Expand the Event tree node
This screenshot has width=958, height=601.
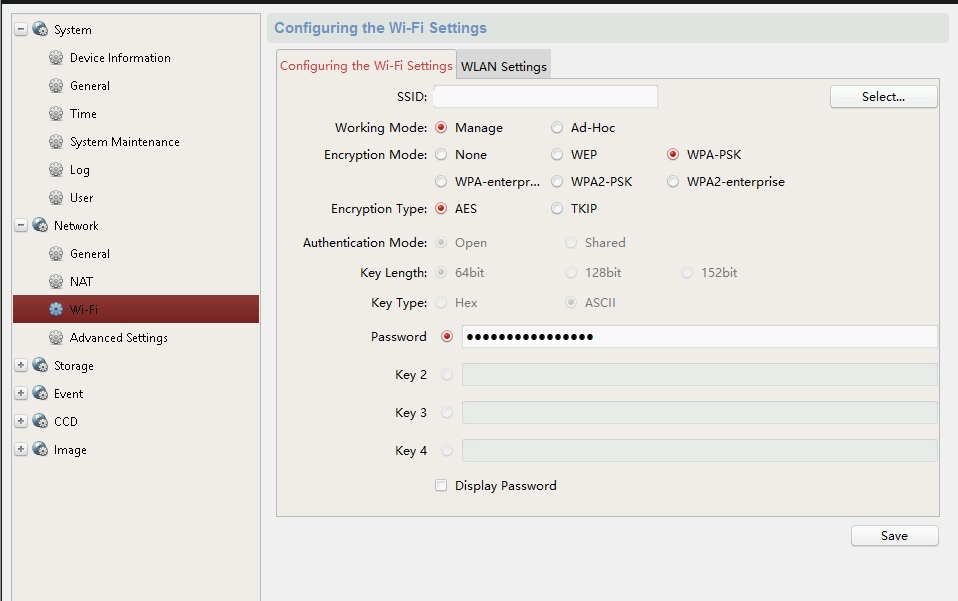coord(21,394)
